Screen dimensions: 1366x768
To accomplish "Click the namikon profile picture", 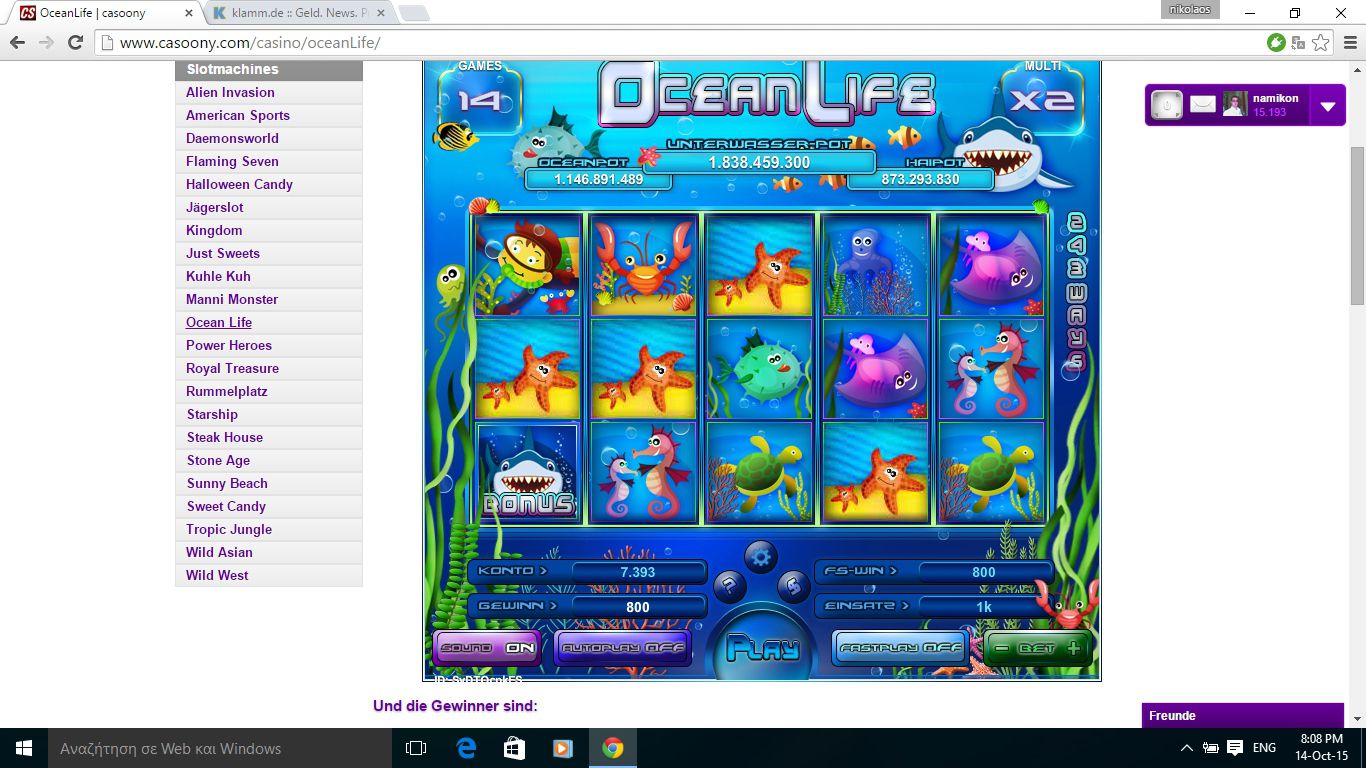I will pyautogui.click(x=1235, y=104).
